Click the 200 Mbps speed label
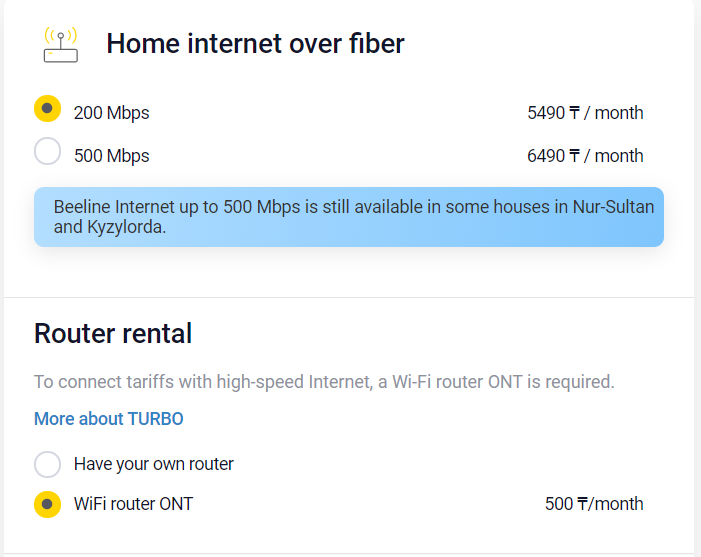The image size is (701, 557). click(x=111, y=113)
